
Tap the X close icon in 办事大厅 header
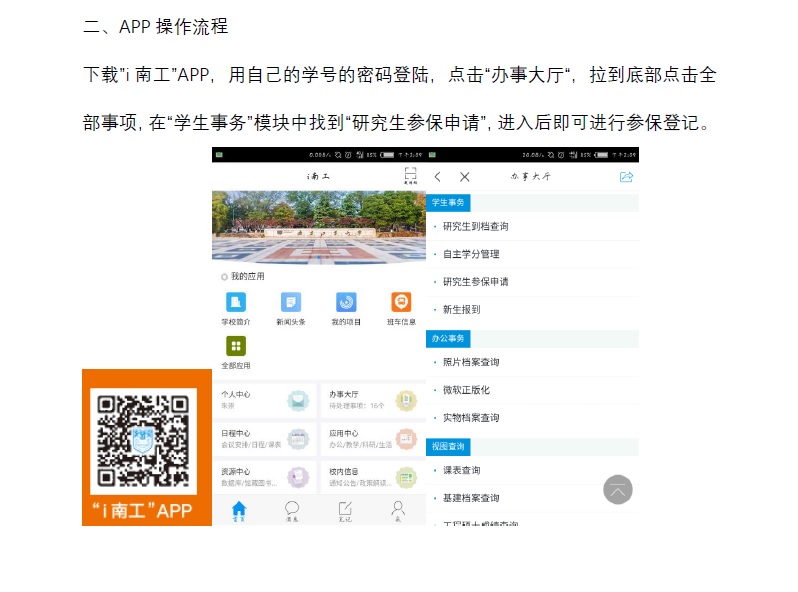465,177
